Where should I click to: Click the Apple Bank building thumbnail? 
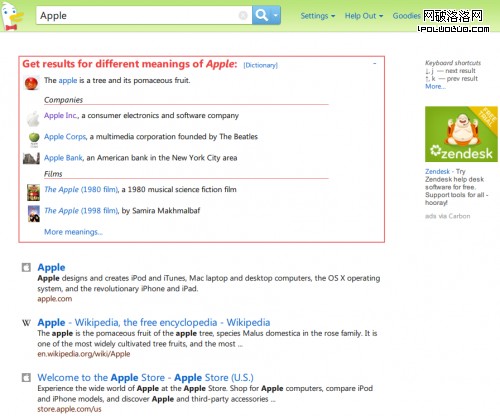coord(31,159)
